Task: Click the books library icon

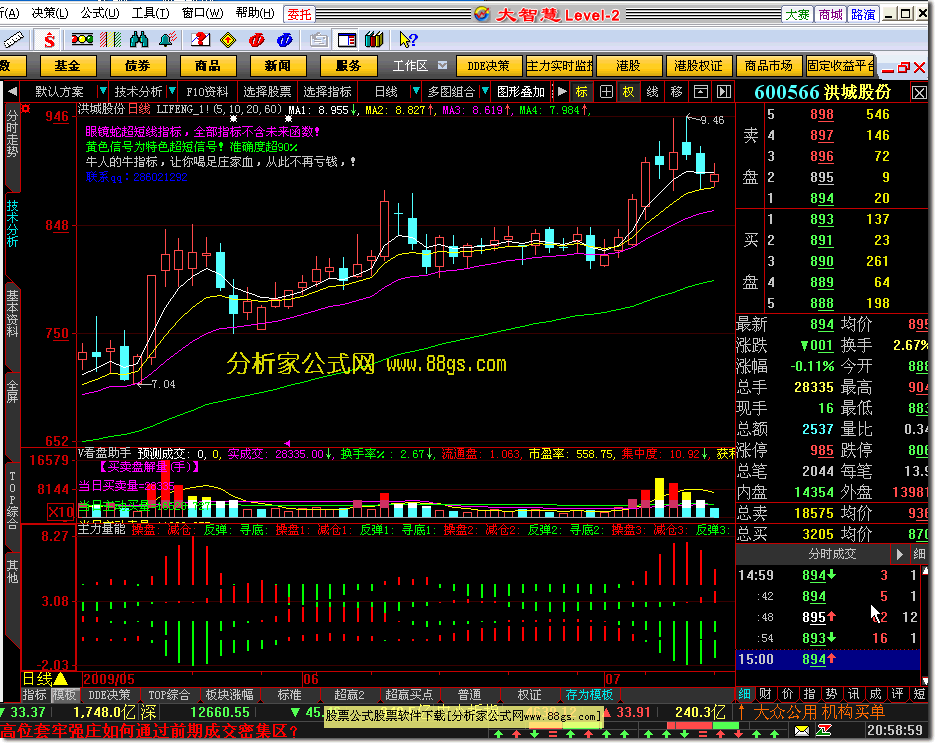Action: 374,40
